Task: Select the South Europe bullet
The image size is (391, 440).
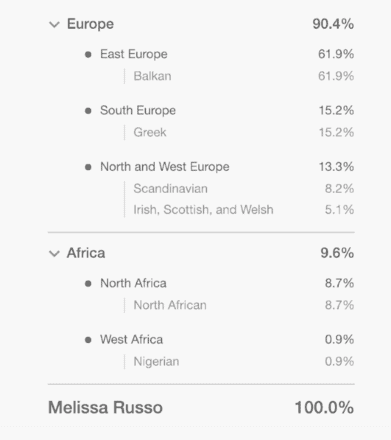Action: [x=88, y=111]
